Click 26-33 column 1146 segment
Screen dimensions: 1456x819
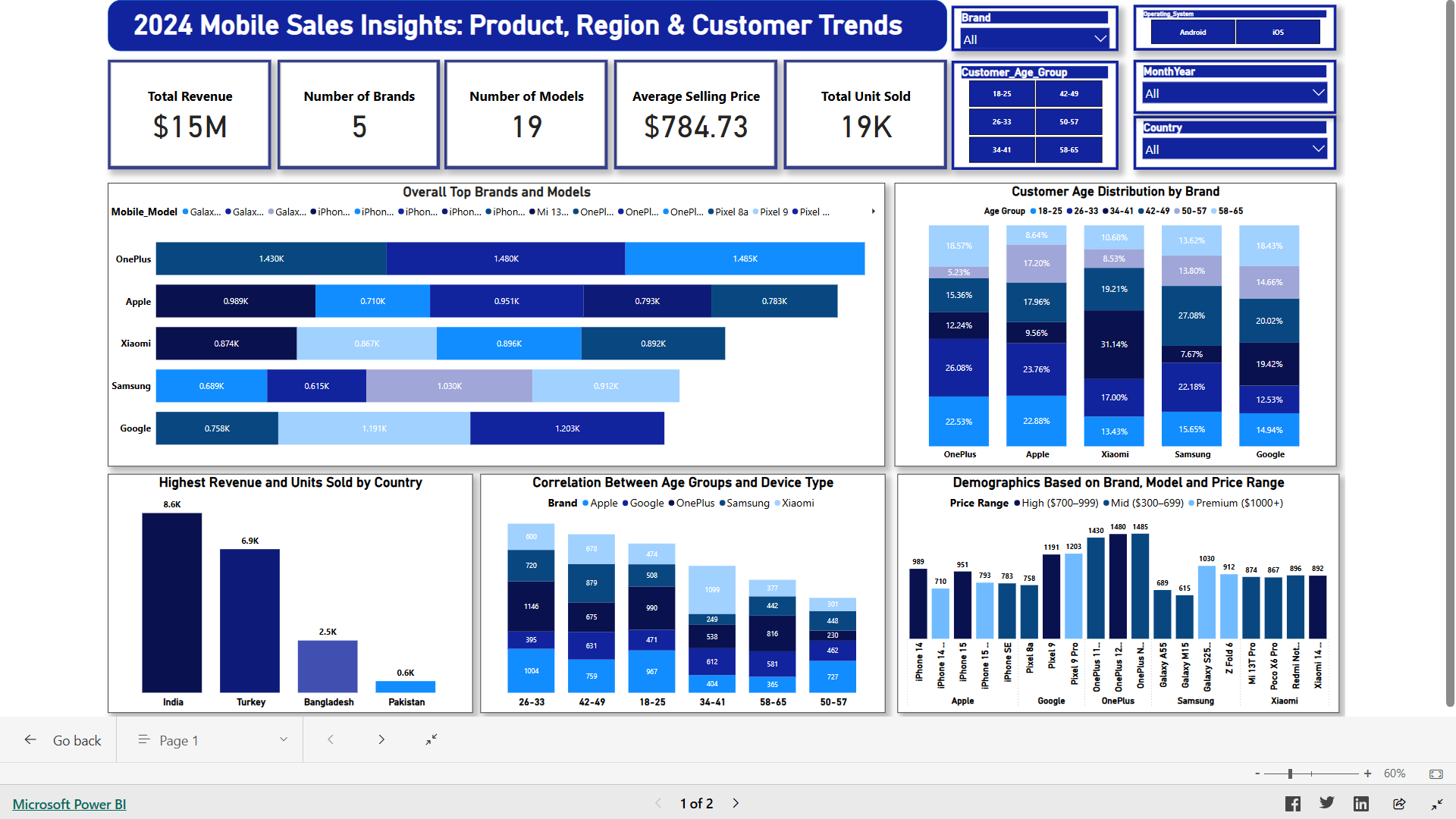tap(531, 606)
